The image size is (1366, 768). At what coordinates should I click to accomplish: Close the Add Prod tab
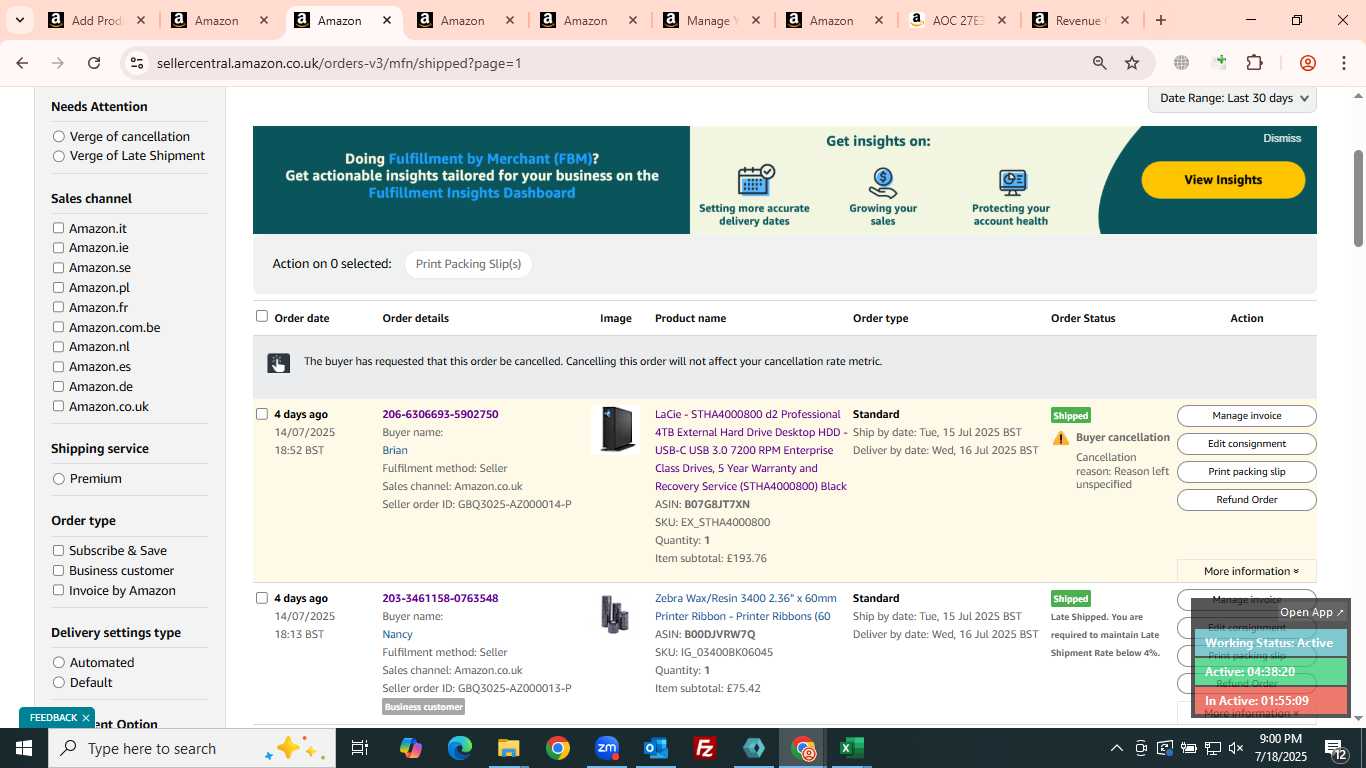141,20
